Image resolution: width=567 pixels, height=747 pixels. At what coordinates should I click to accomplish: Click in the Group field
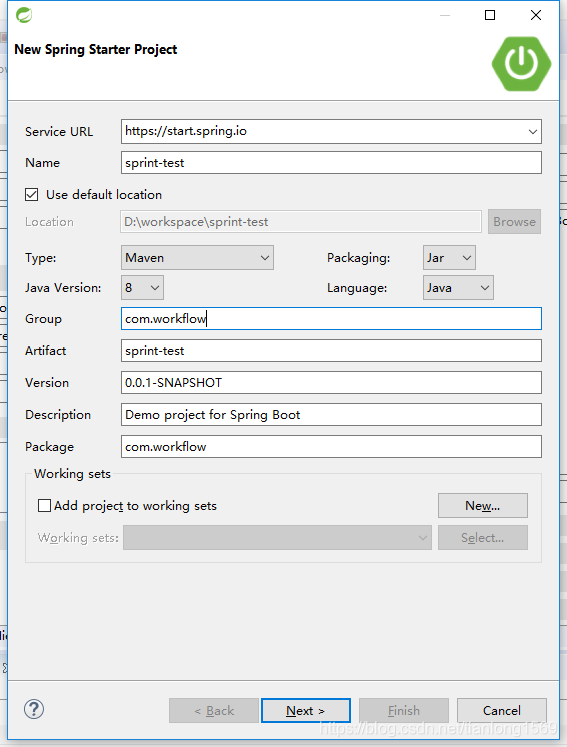coord(331,318)
